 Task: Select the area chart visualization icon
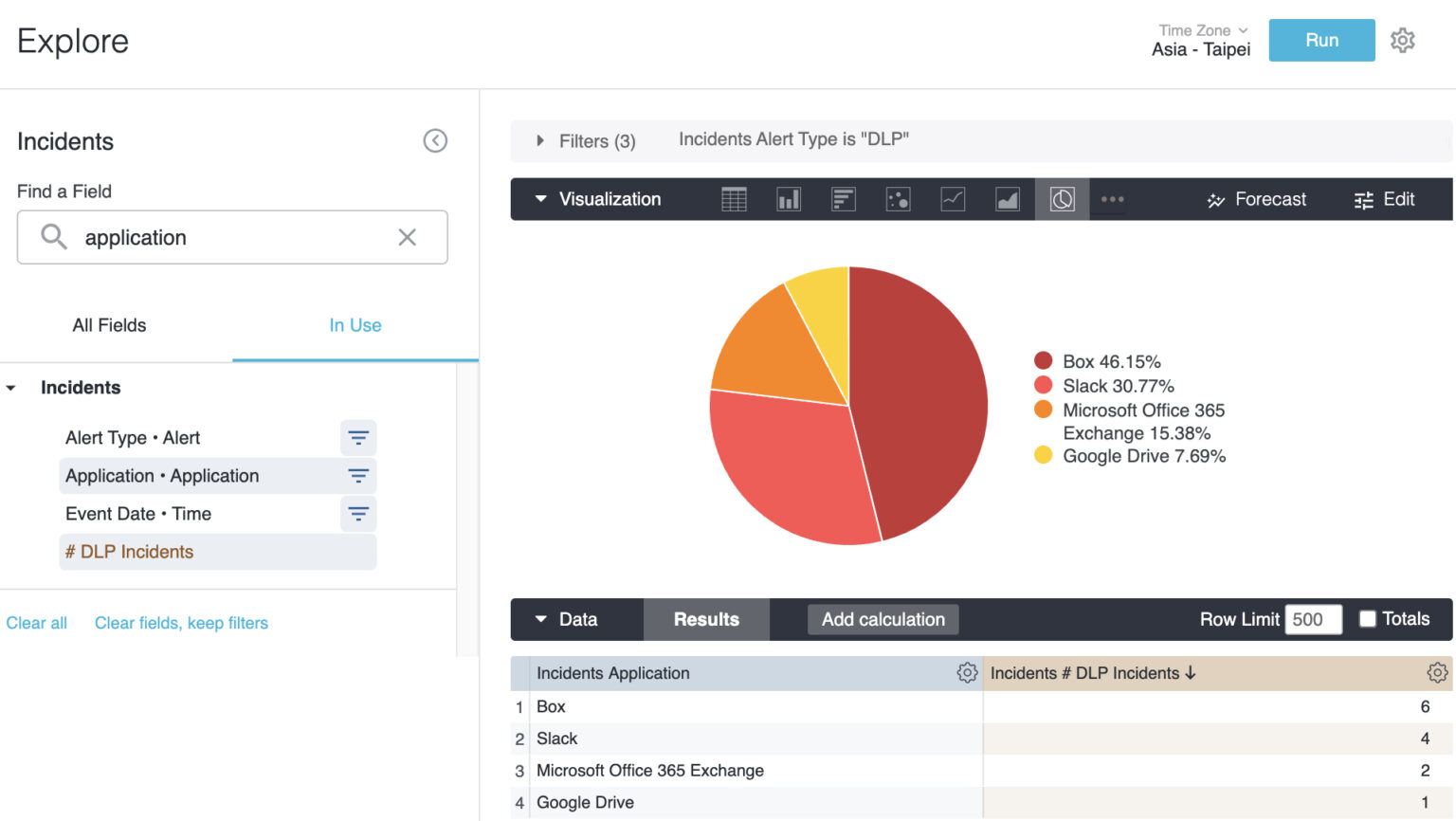[1008, 199]
